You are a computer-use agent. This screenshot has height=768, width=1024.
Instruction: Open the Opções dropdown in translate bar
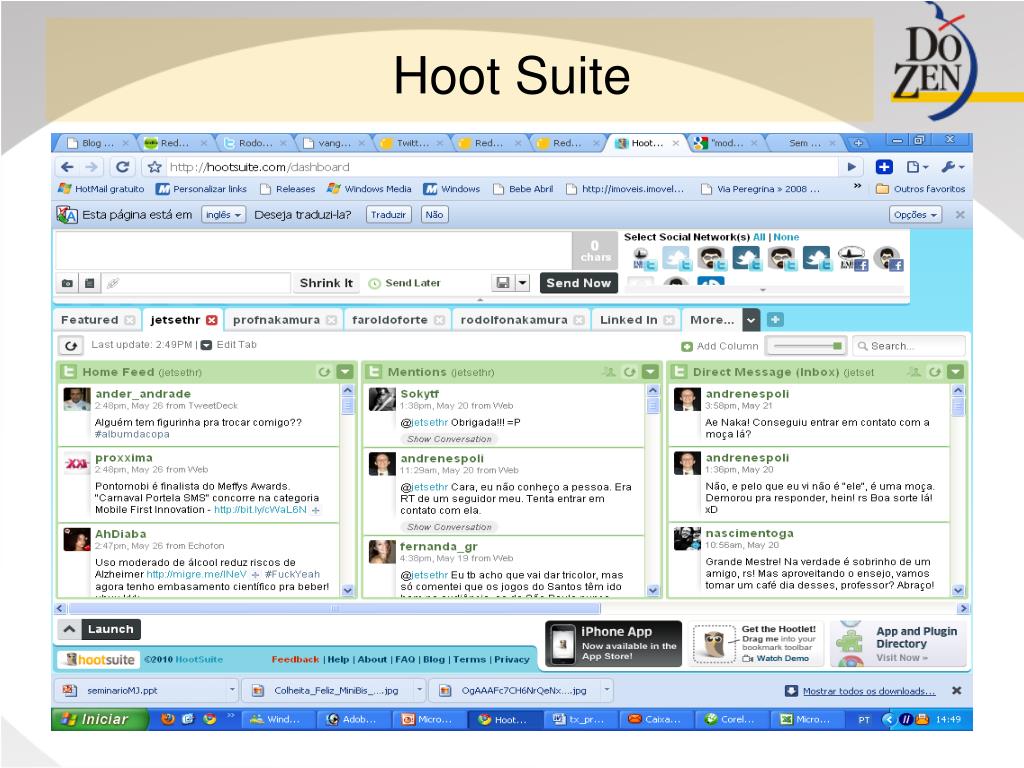click(x=915, y=215)
